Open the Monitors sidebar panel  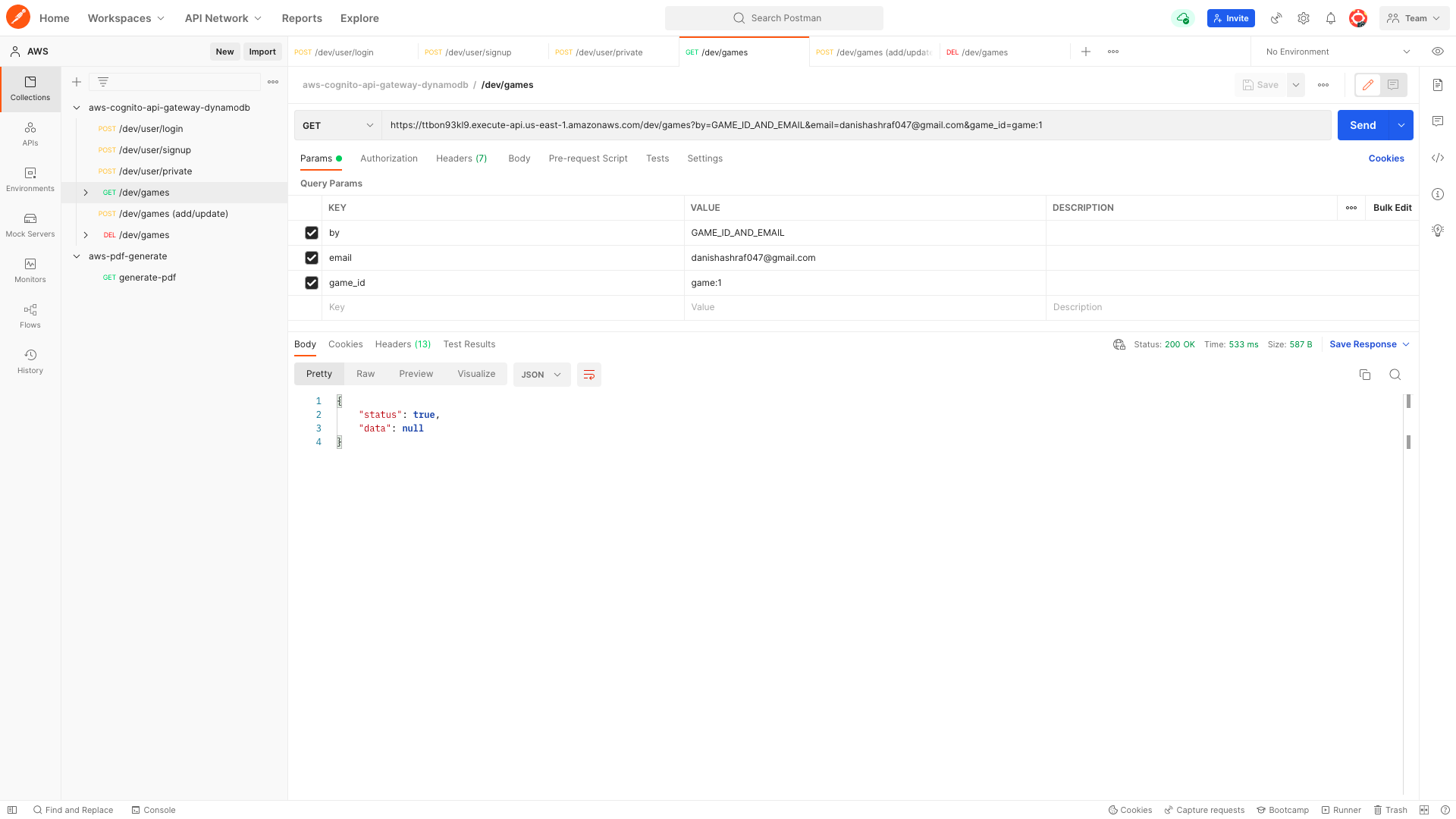click(30, 270)
